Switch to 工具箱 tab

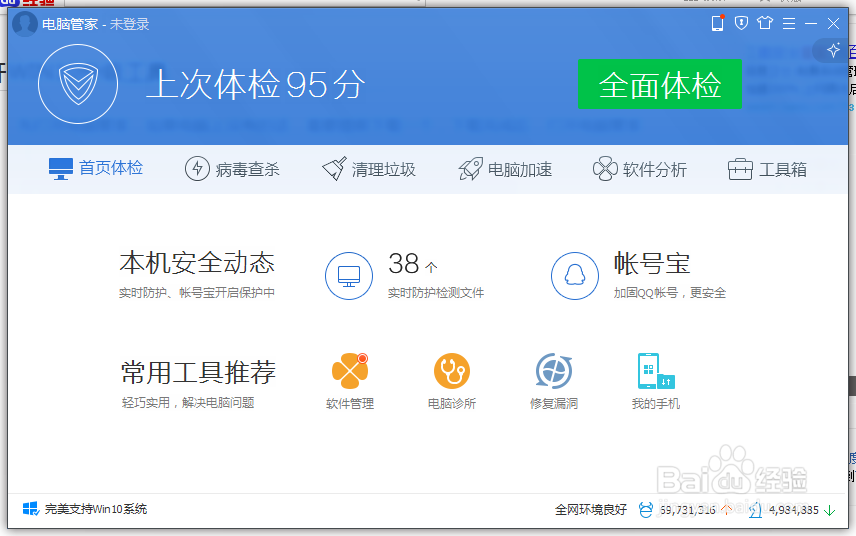768,169
